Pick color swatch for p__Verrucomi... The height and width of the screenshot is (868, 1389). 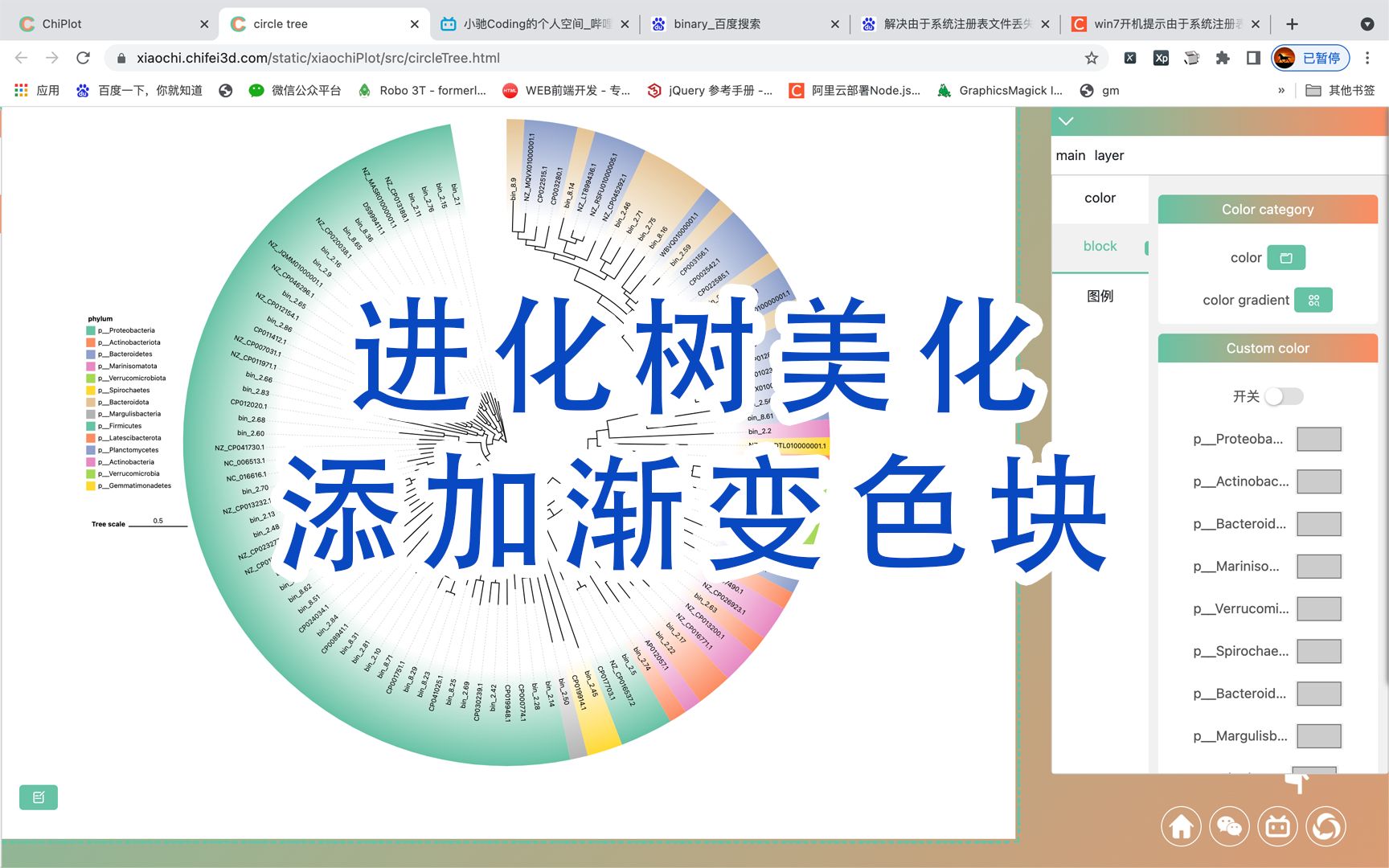tap(1319, 608)
